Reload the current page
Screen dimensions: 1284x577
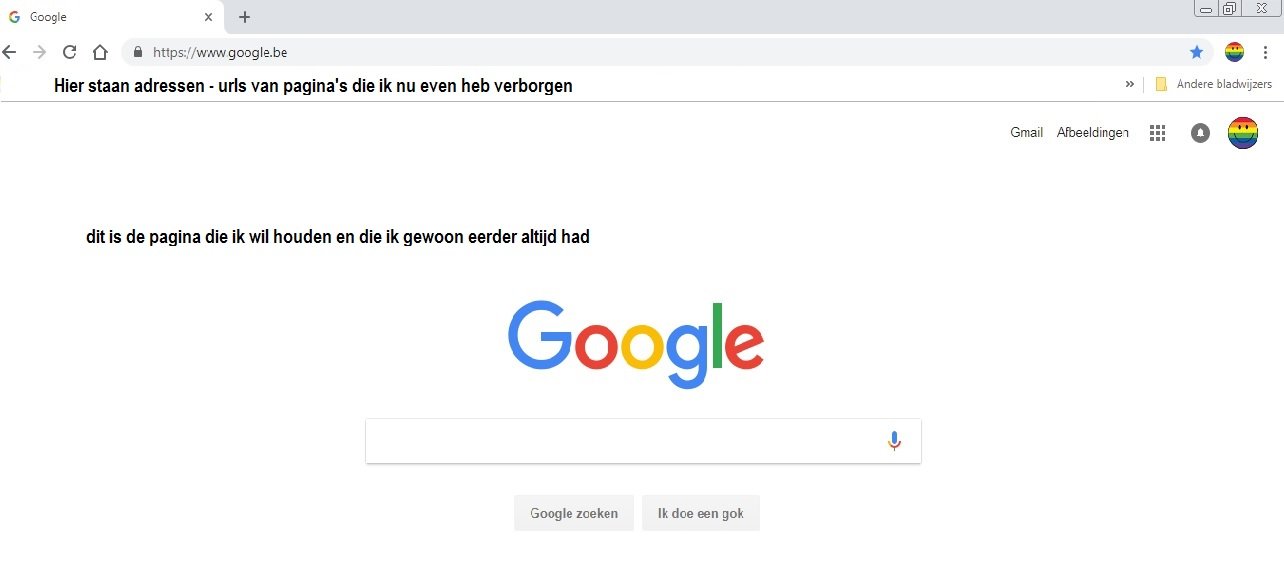70,52
